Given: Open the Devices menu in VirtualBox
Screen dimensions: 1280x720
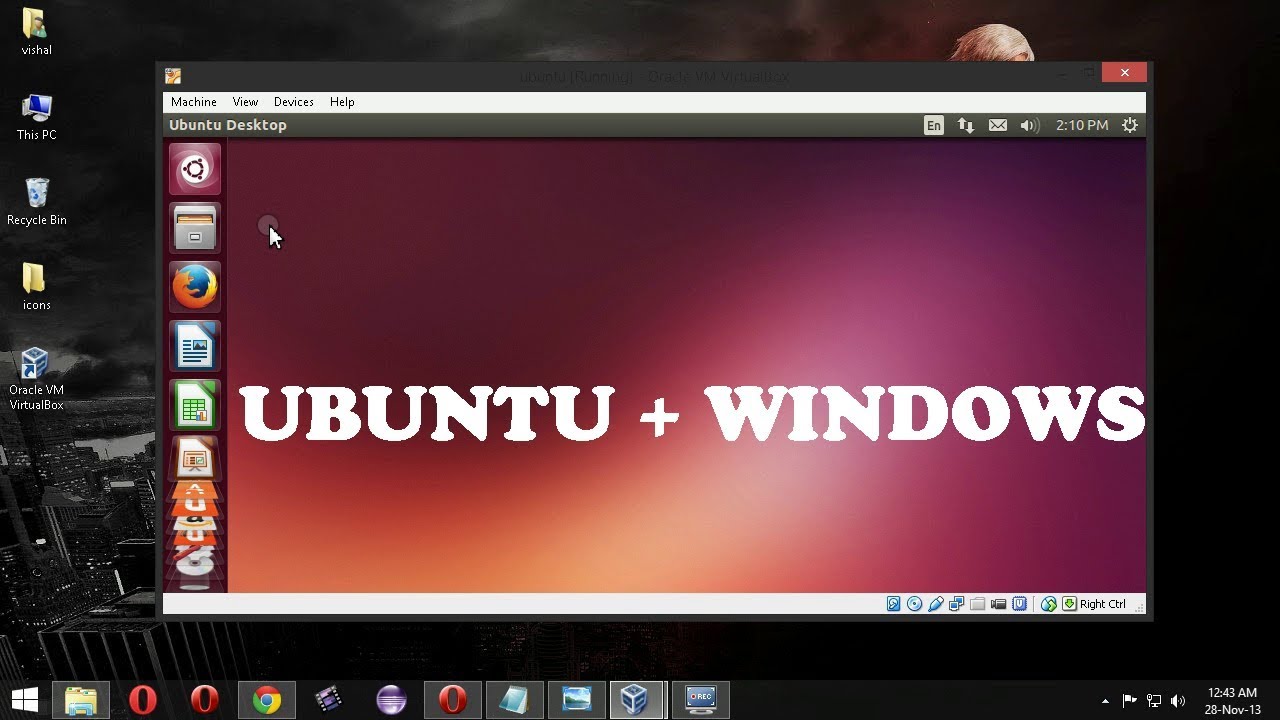Looking at the screenshot, I should [x=294, y=102].
